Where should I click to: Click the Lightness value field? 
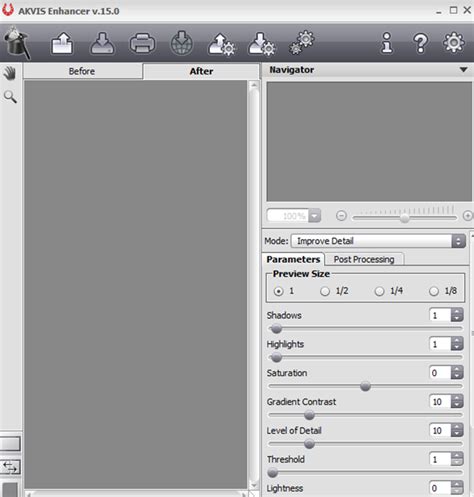click(x=440, y=488)
